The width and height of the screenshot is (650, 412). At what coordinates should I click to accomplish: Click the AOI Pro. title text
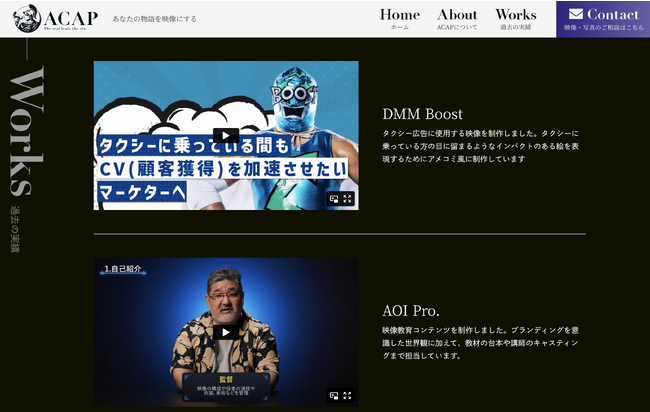tap(411, 311)
